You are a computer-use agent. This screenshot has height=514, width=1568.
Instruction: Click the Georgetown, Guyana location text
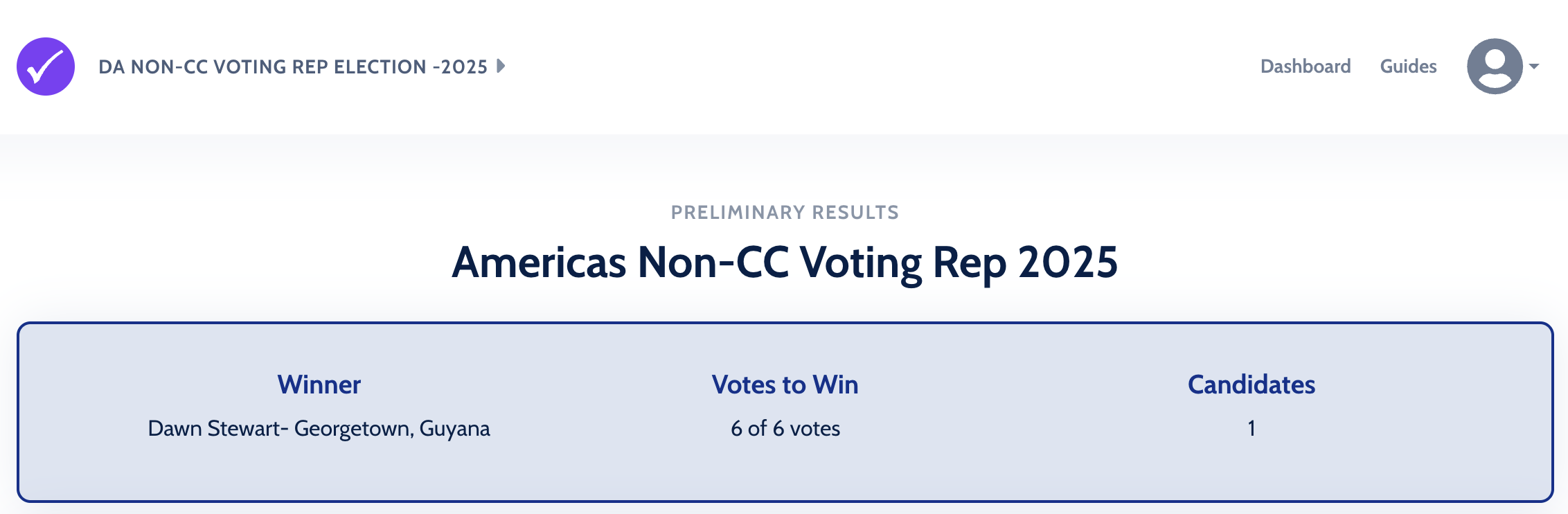pos(392,429)
